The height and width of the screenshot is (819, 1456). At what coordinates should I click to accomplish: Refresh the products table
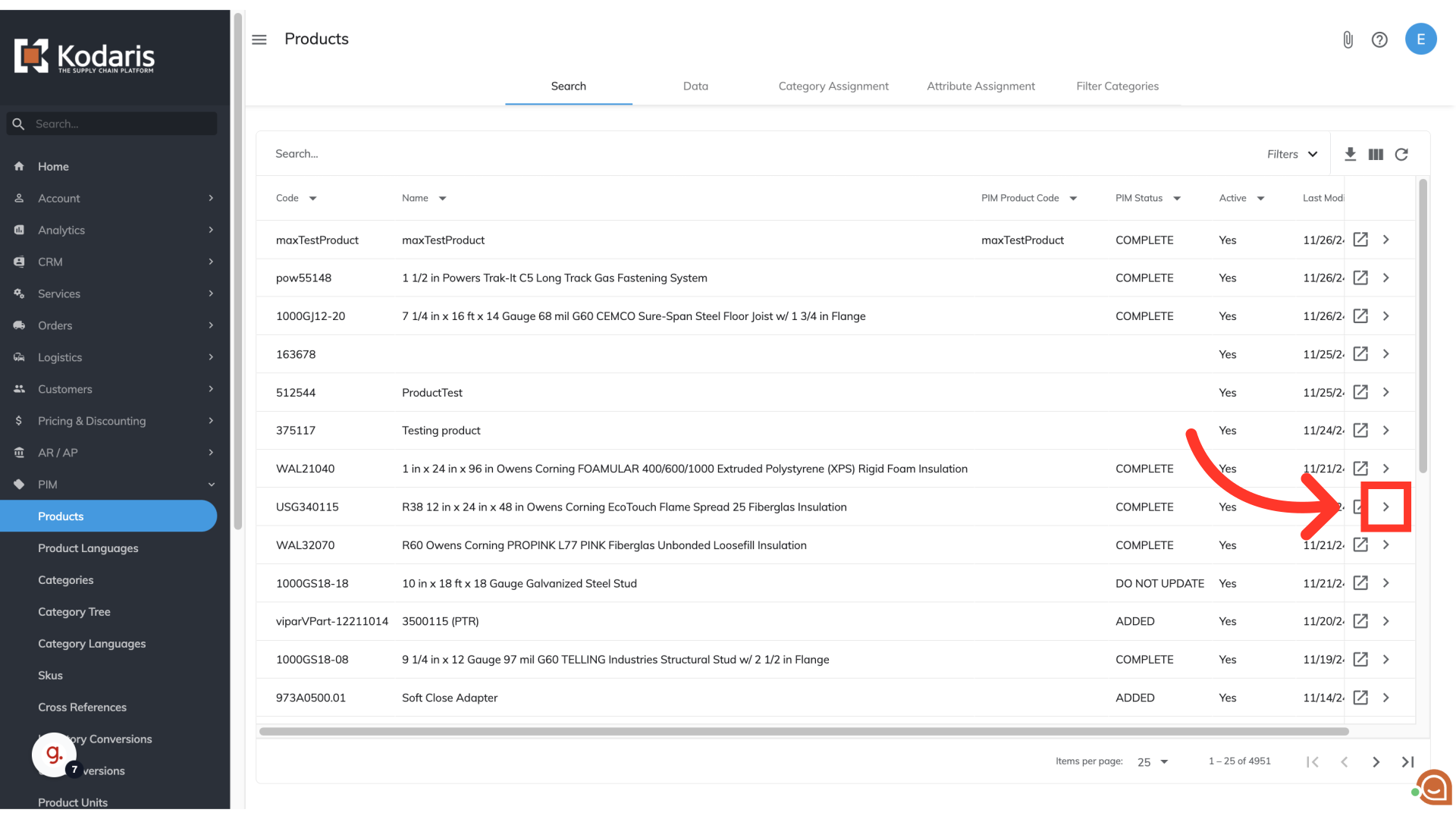(1401, 154)
